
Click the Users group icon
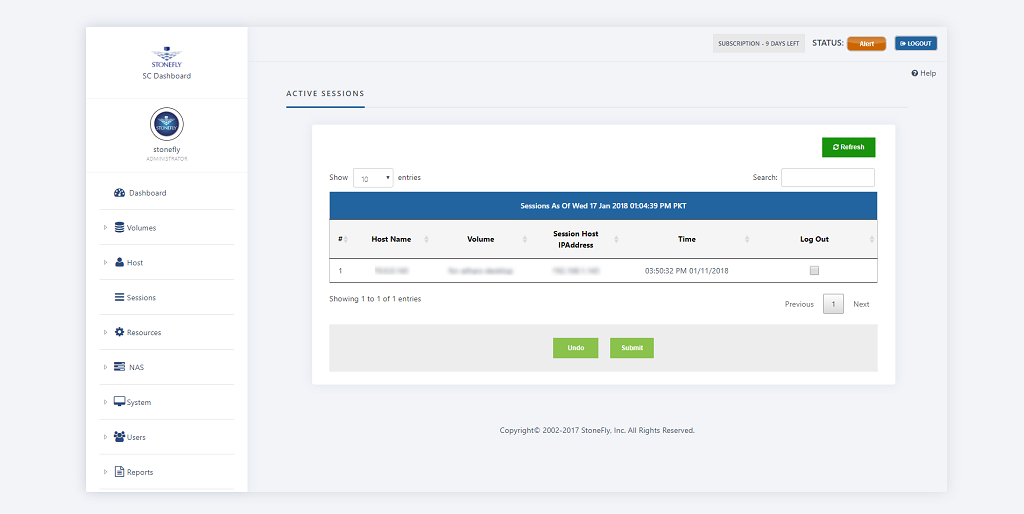tap(120, 437)
